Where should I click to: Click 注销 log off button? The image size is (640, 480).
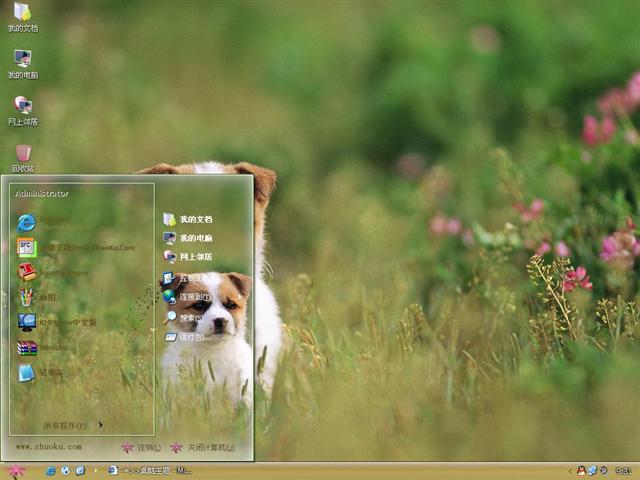tap(141, 448)
